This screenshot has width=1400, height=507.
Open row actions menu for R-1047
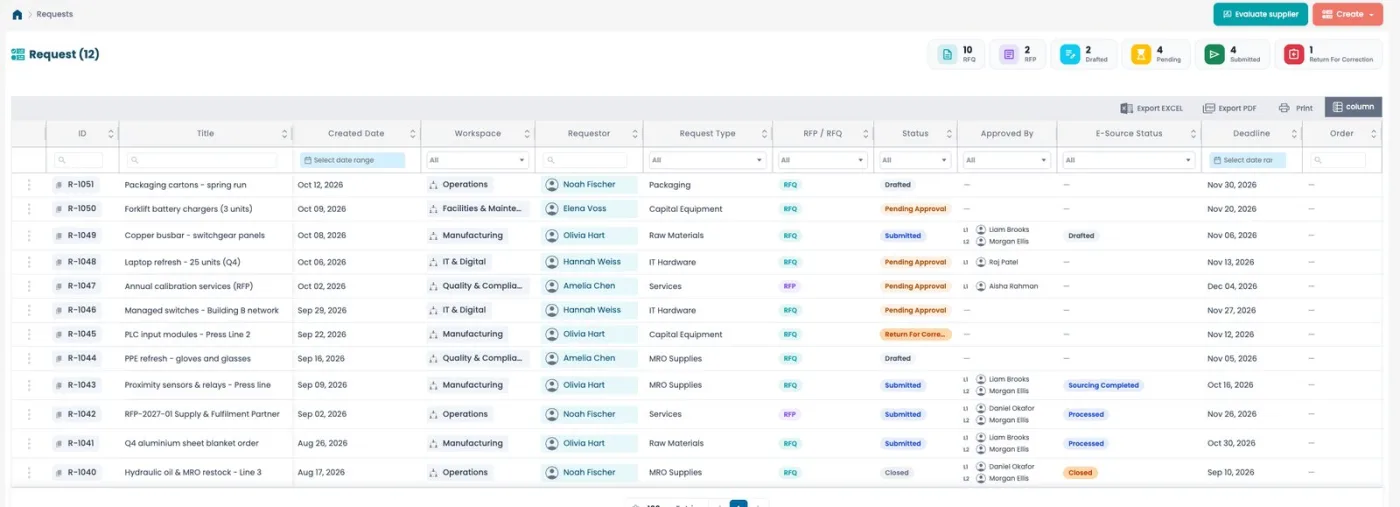(29, 286)
